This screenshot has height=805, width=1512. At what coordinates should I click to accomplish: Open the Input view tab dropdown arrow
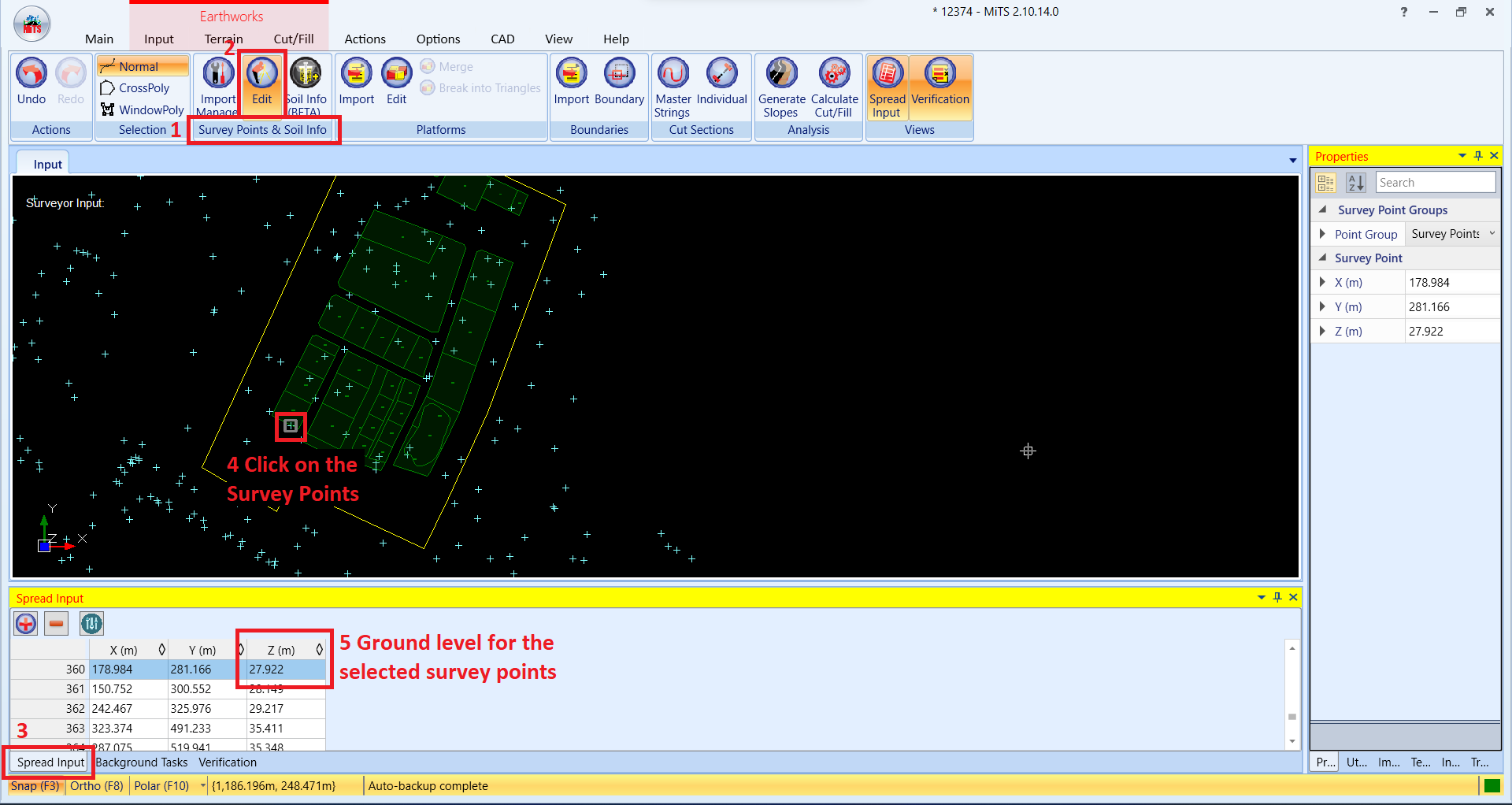[x=1292, y=161]
